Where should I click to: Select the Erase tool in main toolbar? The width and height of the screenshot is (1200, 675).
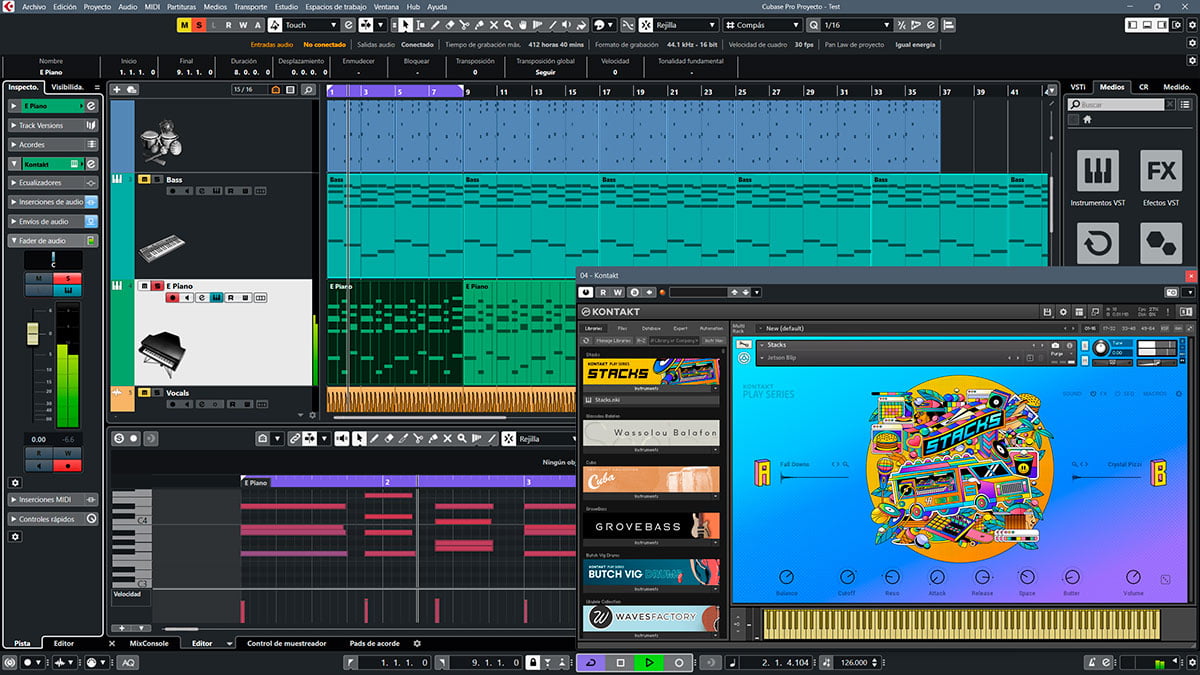point(450,25)
